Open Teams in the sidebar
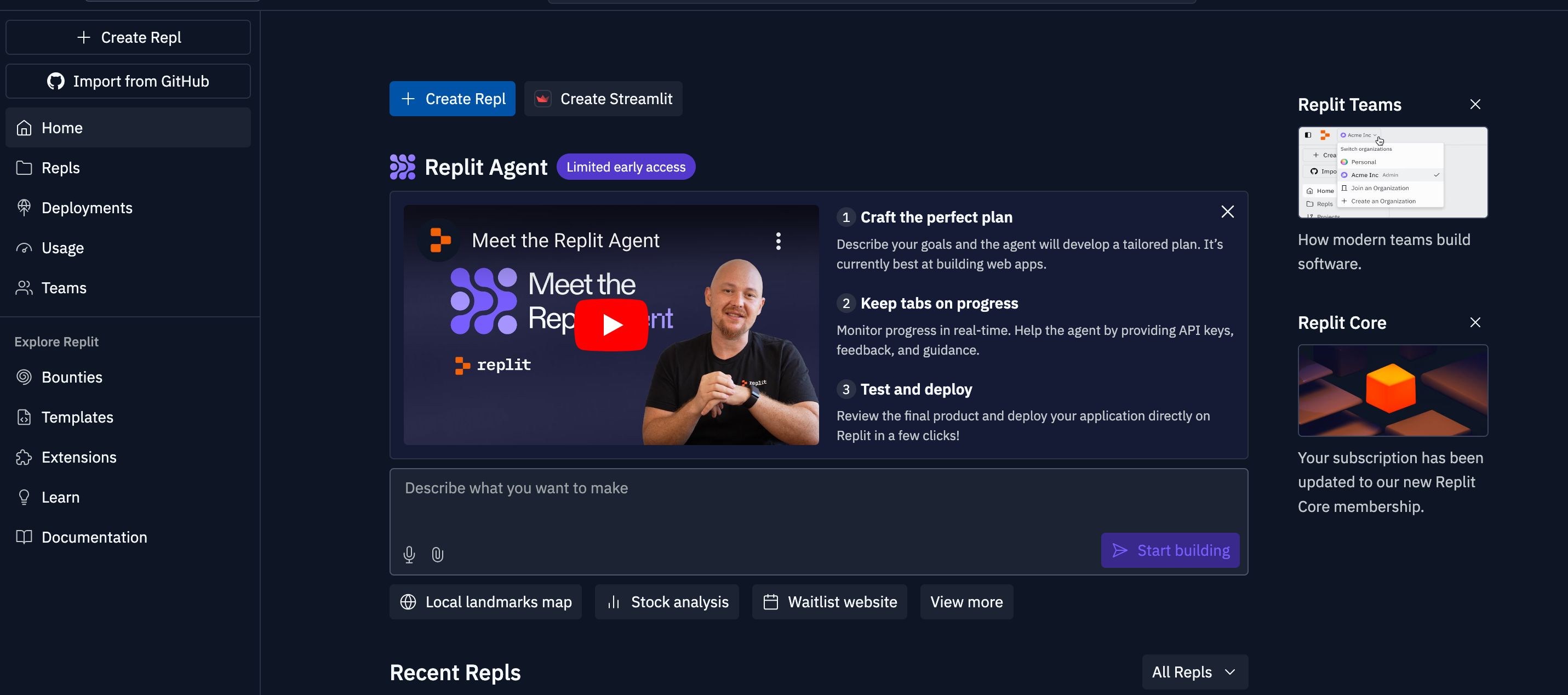This screenshot has width=1568, height=695. tap(128, 288)
